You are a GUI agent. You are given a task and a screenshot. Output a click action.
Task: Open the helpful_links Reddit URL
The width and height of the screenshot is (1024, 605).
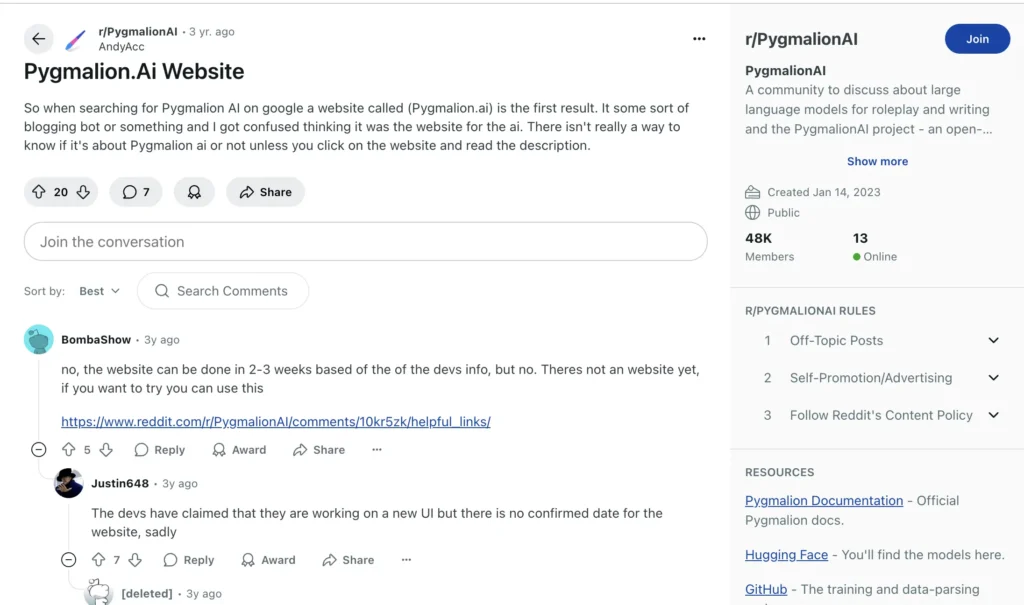coord(275,421)
